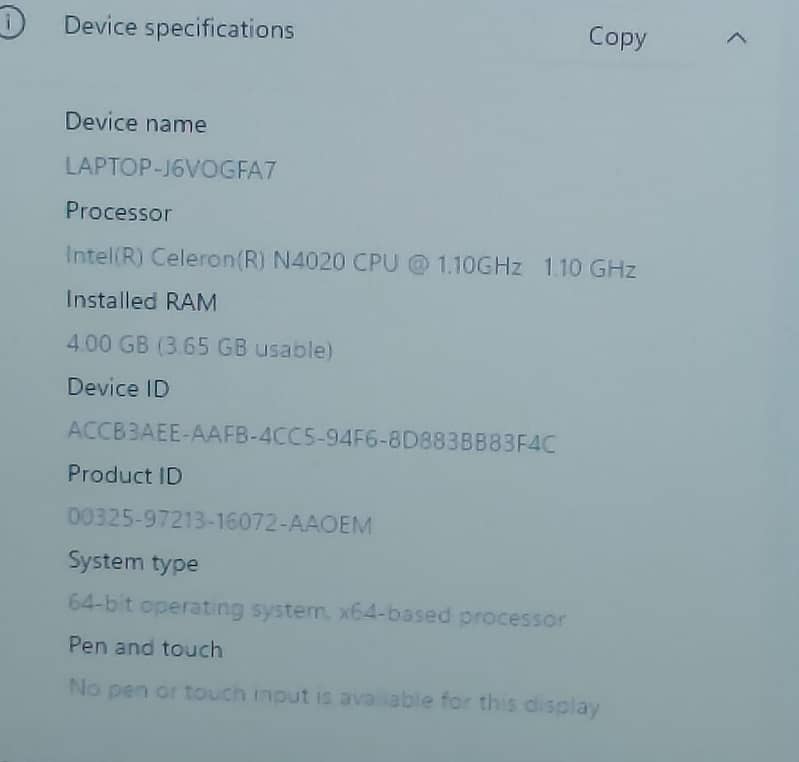Click the Product ID label
Viewport: 799px width, 762px height.
click(x=125, y=475)
